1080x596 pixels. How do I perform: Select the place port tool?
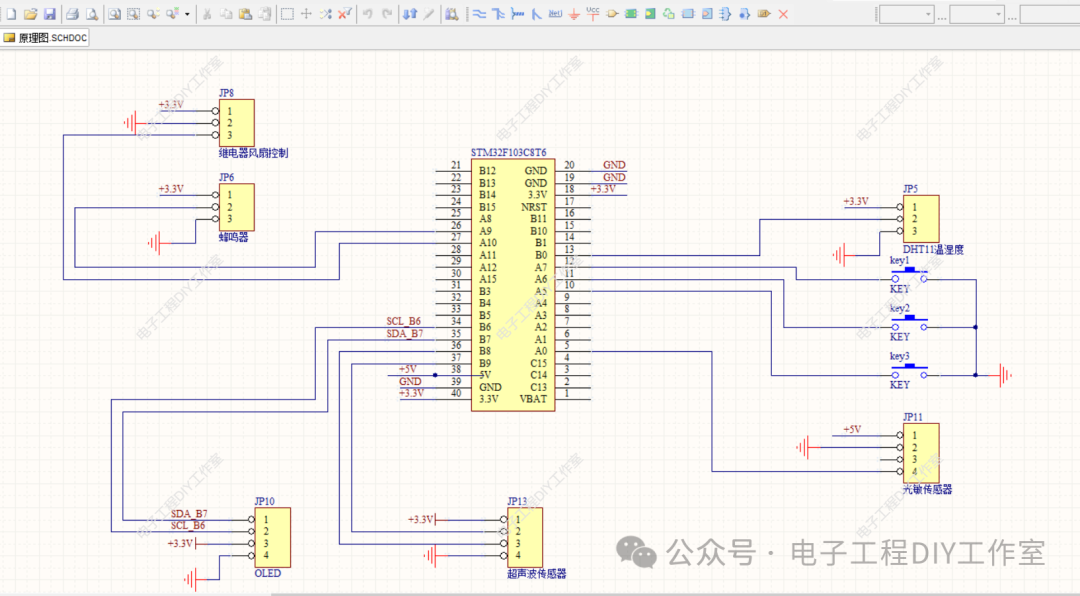[x=763, y=14]
